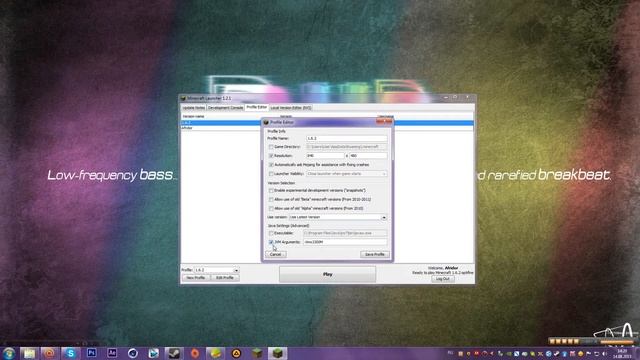Open the Profile dropdown in launcher
The image size is (640, 360).
[216, 270]
